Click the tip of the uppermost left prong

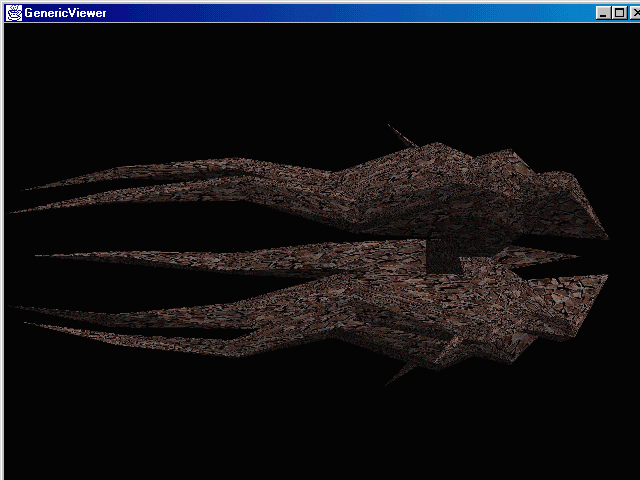pyautogui.click(x=28, y=187)
